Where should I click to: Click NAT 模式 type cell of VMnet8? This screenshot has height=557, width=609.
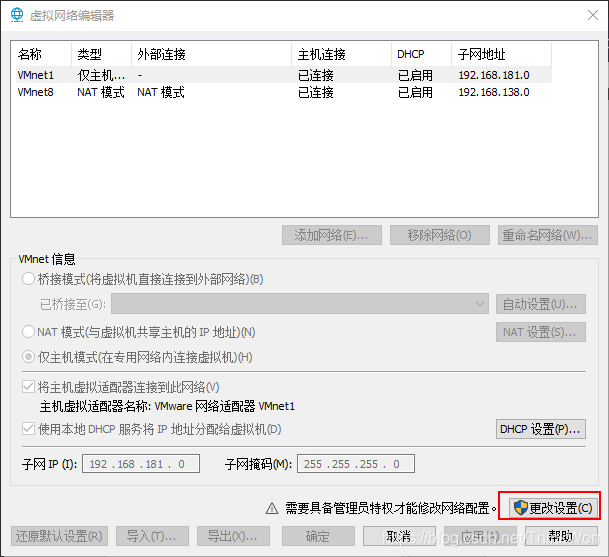click(101, 92)
